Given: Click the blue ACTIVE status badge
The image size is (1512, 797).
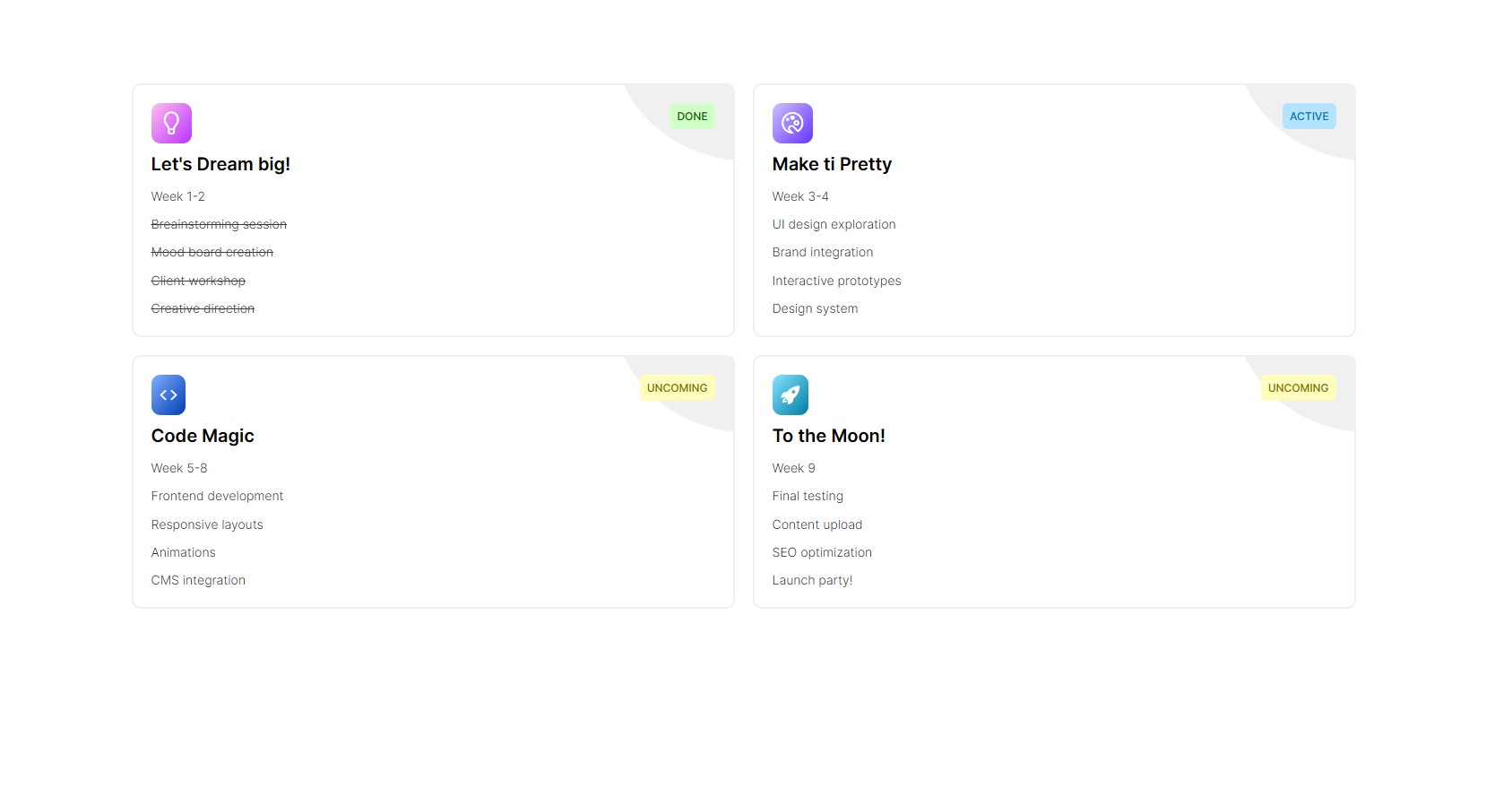Looking at the screenshot, I should click(1309, 117).
